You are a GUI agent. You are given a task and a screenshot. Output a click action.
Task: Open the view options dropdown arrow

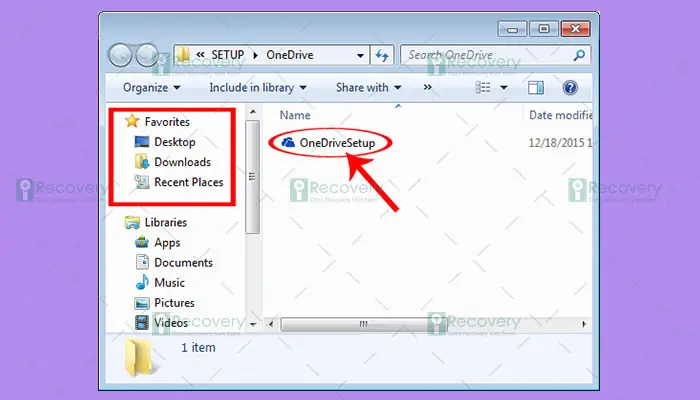point(504,88)
